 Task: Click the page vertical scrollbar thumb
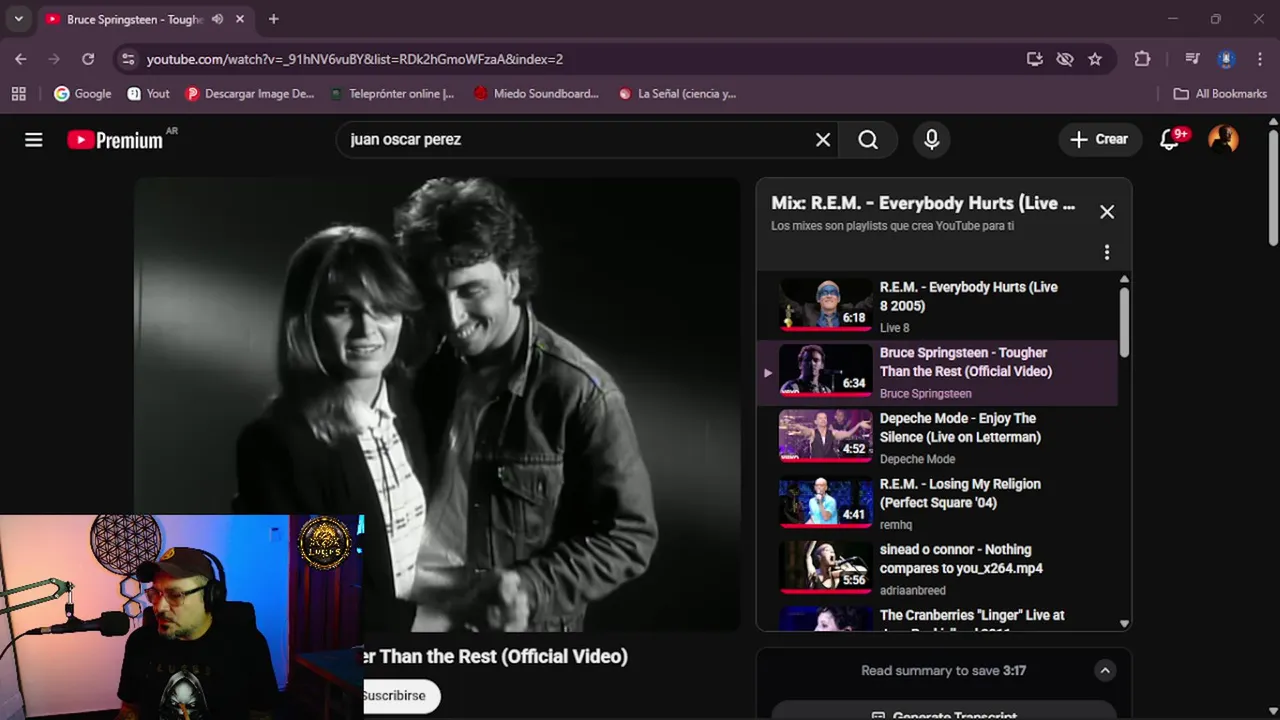1273,188
